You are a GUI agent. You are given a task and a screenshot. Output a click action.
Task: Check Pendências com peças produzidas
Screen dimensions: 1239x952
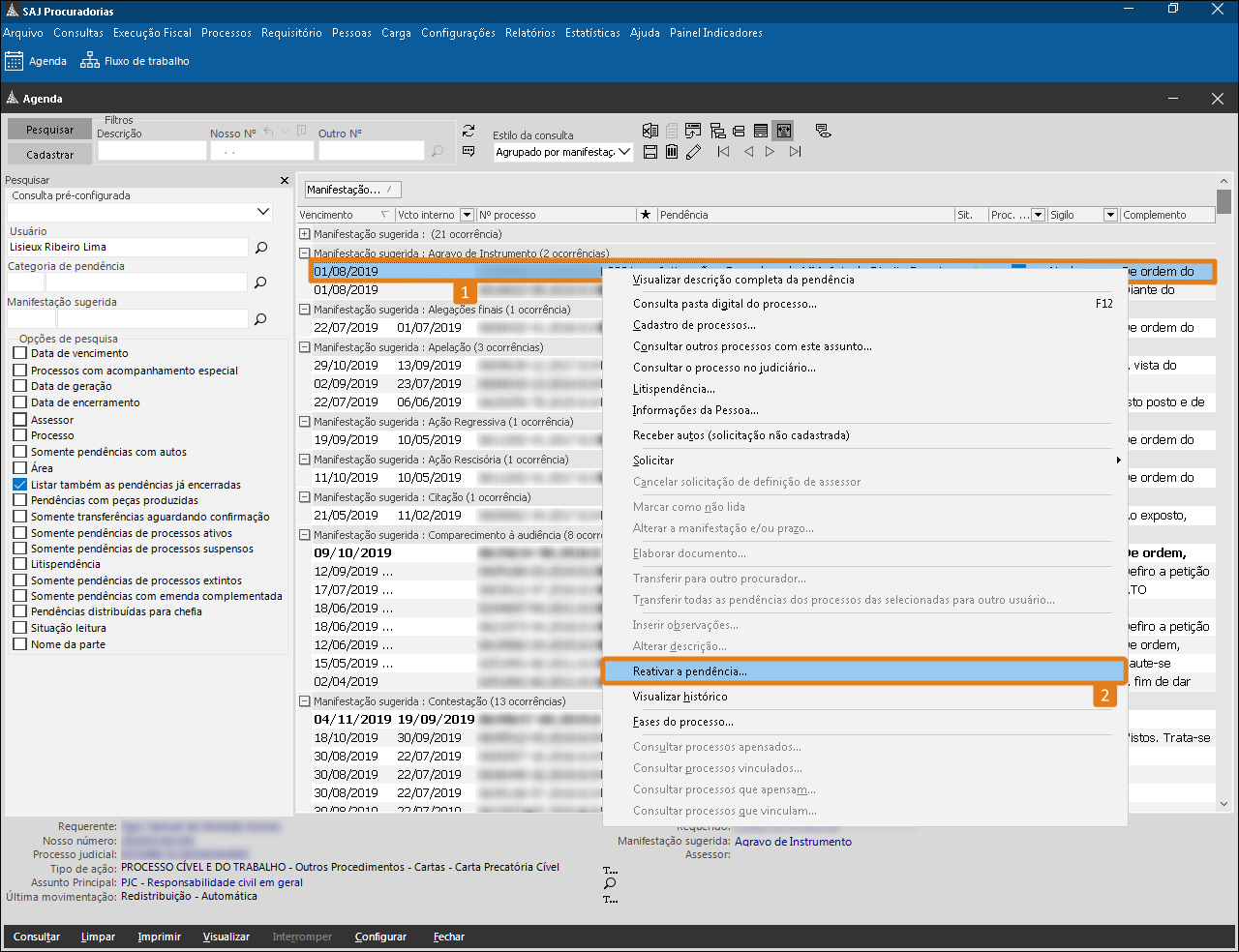20,500
